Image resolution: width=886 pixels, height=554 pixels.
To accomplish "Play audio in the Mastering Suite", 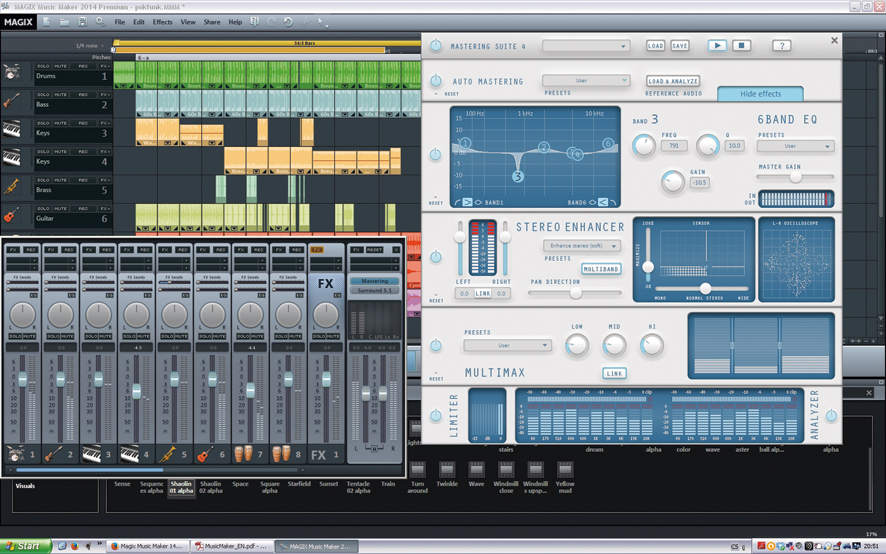I will point(717,46).
